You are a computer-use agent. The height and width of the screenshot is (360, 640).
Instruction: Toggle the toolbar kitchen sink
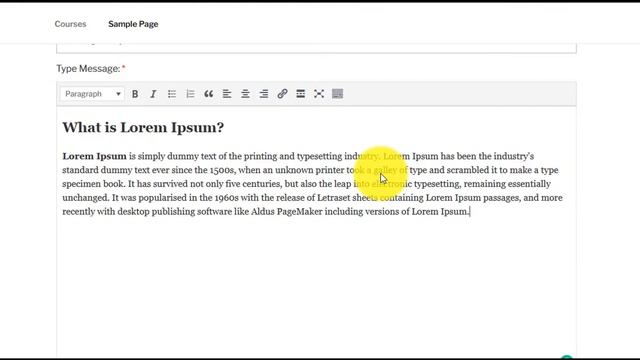(338, 94)
